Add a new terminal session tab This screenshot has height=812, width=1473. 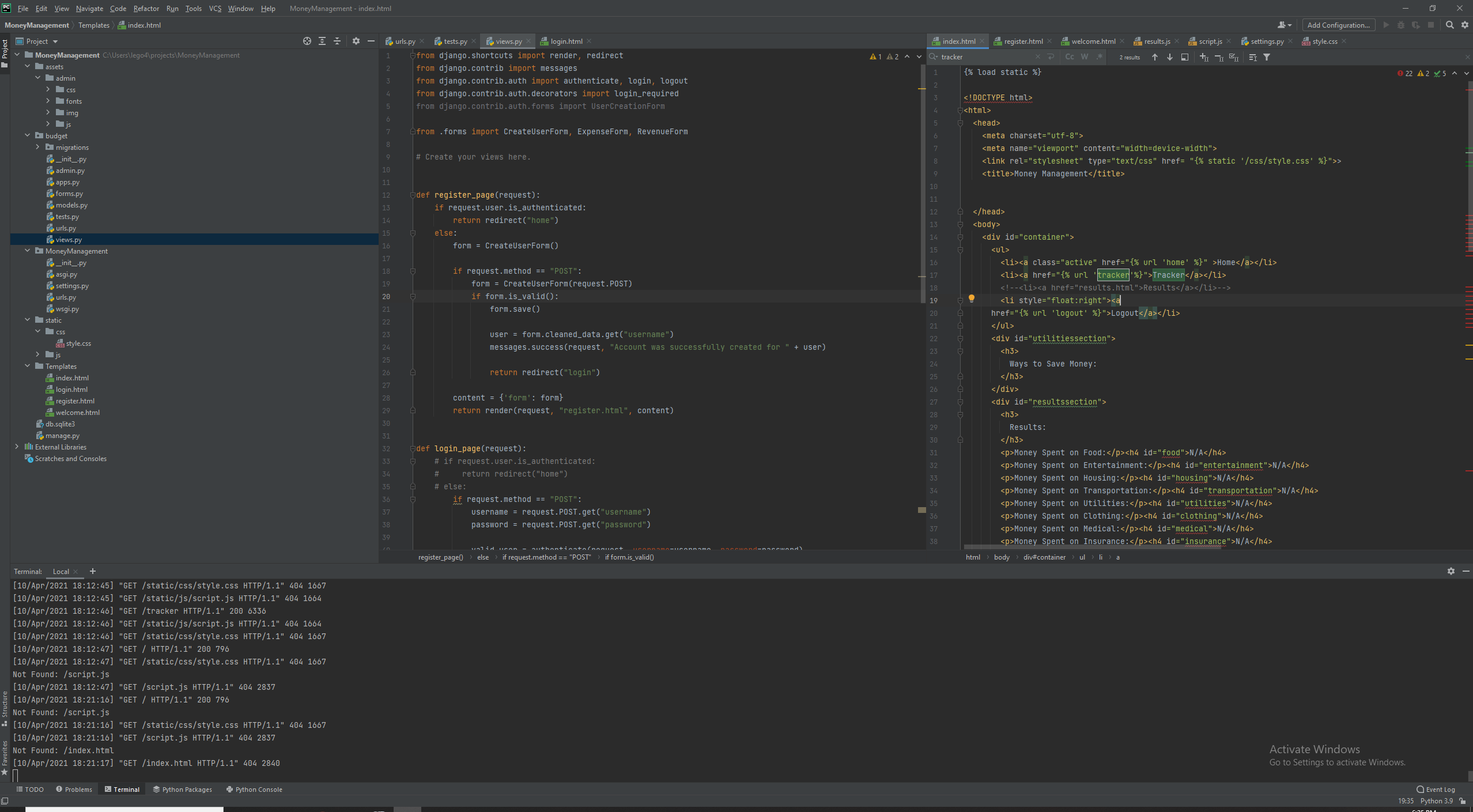(93, 572)
